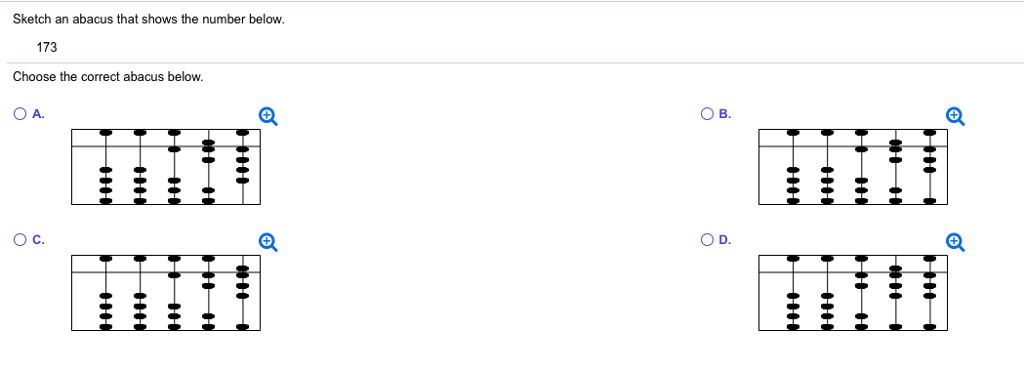This screenshot has height=370, width=1024.
Task: Select answer choice A radio button
Action: [x=20, y=114]
